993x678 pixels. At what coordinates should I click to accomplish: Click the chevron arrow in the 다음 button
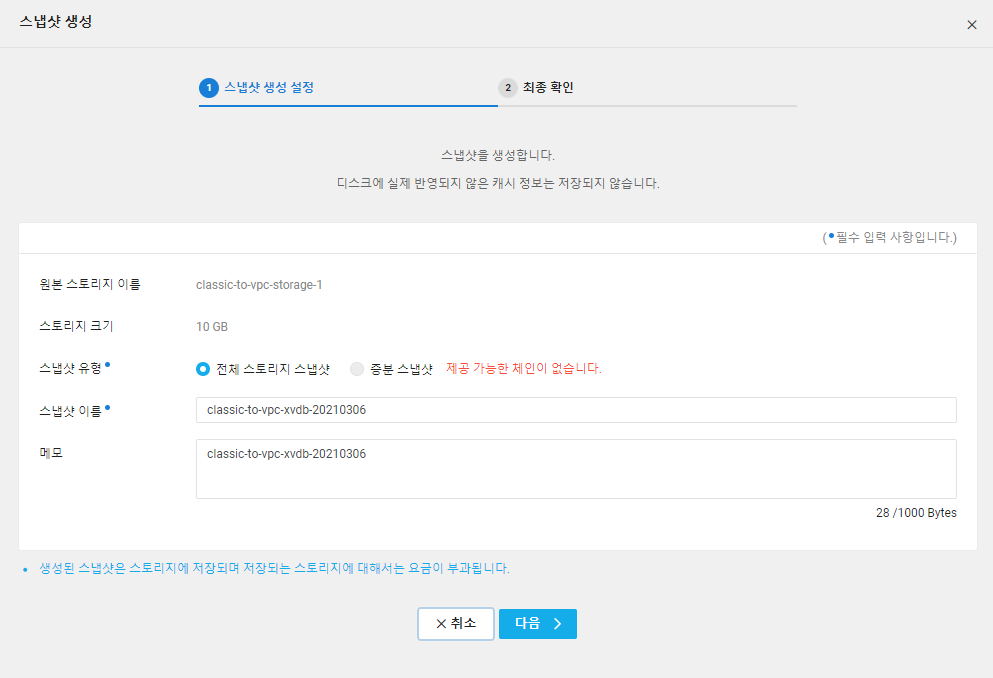pos(558,624)
